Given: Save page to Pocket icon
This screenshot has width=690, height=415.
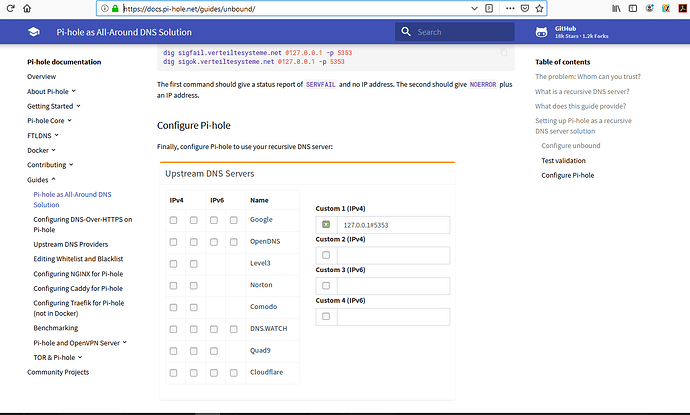Looking at the screenshot, I should (525, 8).
